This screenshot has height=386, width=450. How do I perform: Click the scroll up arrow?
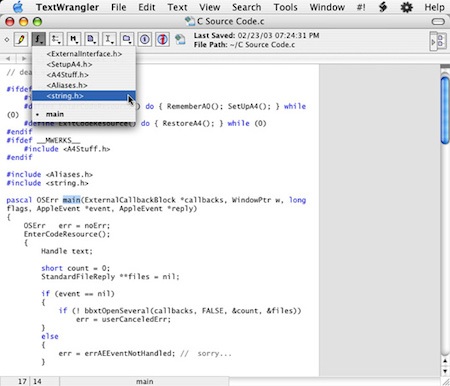pyautogui.click(x=445, y=361)
